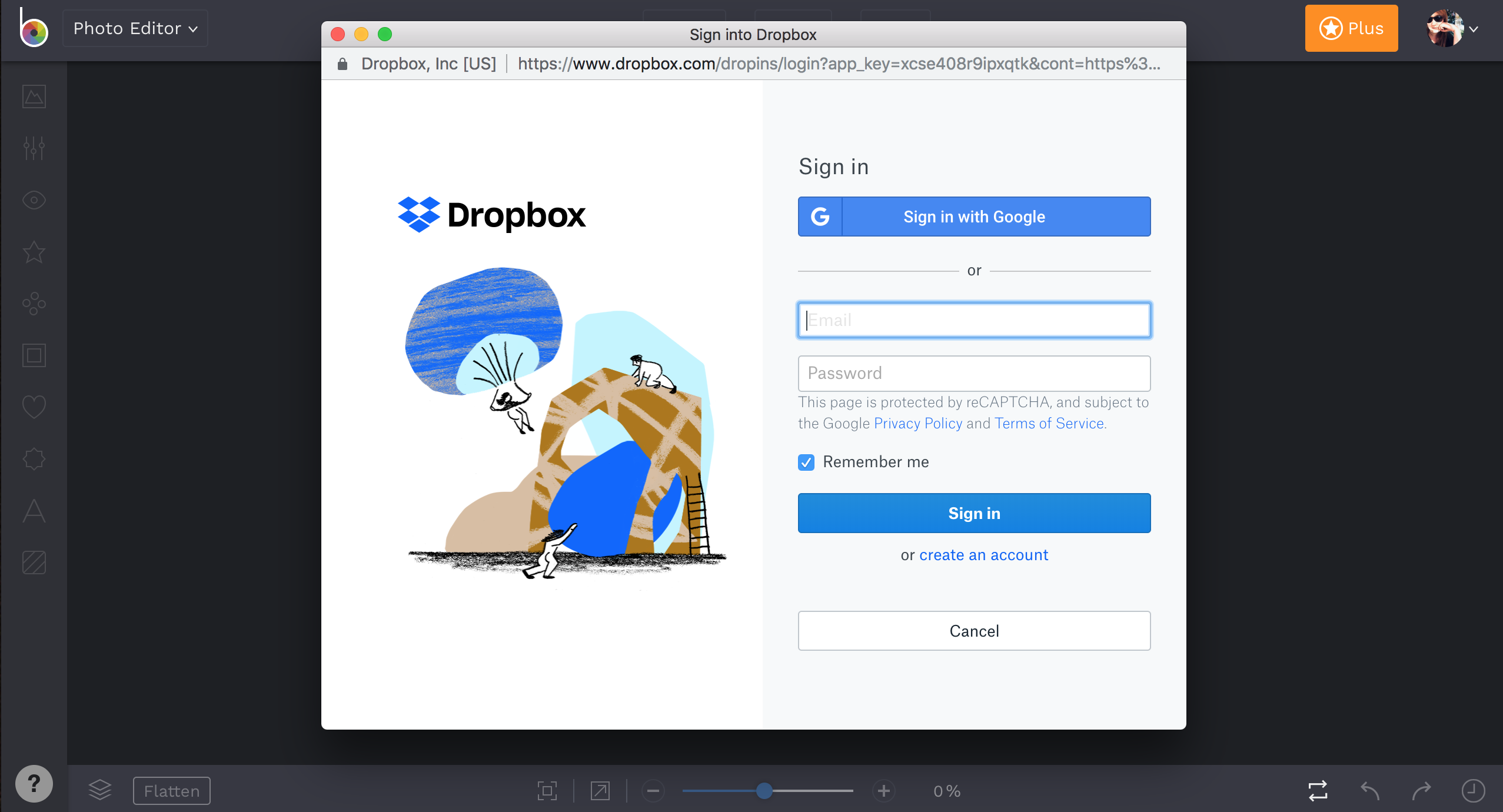Open the Text tool letter A icon

coord(34,511)
